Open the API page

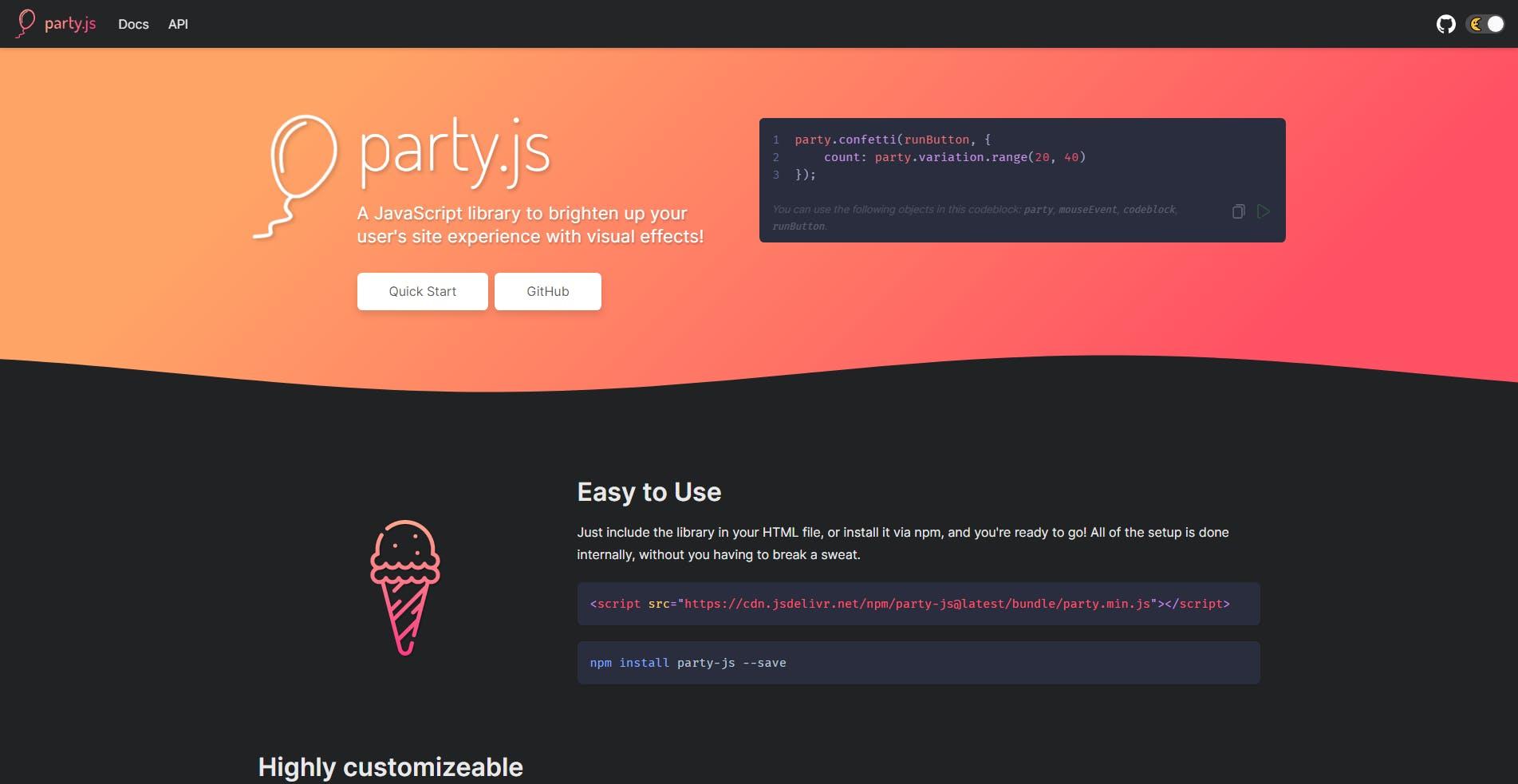177,24
